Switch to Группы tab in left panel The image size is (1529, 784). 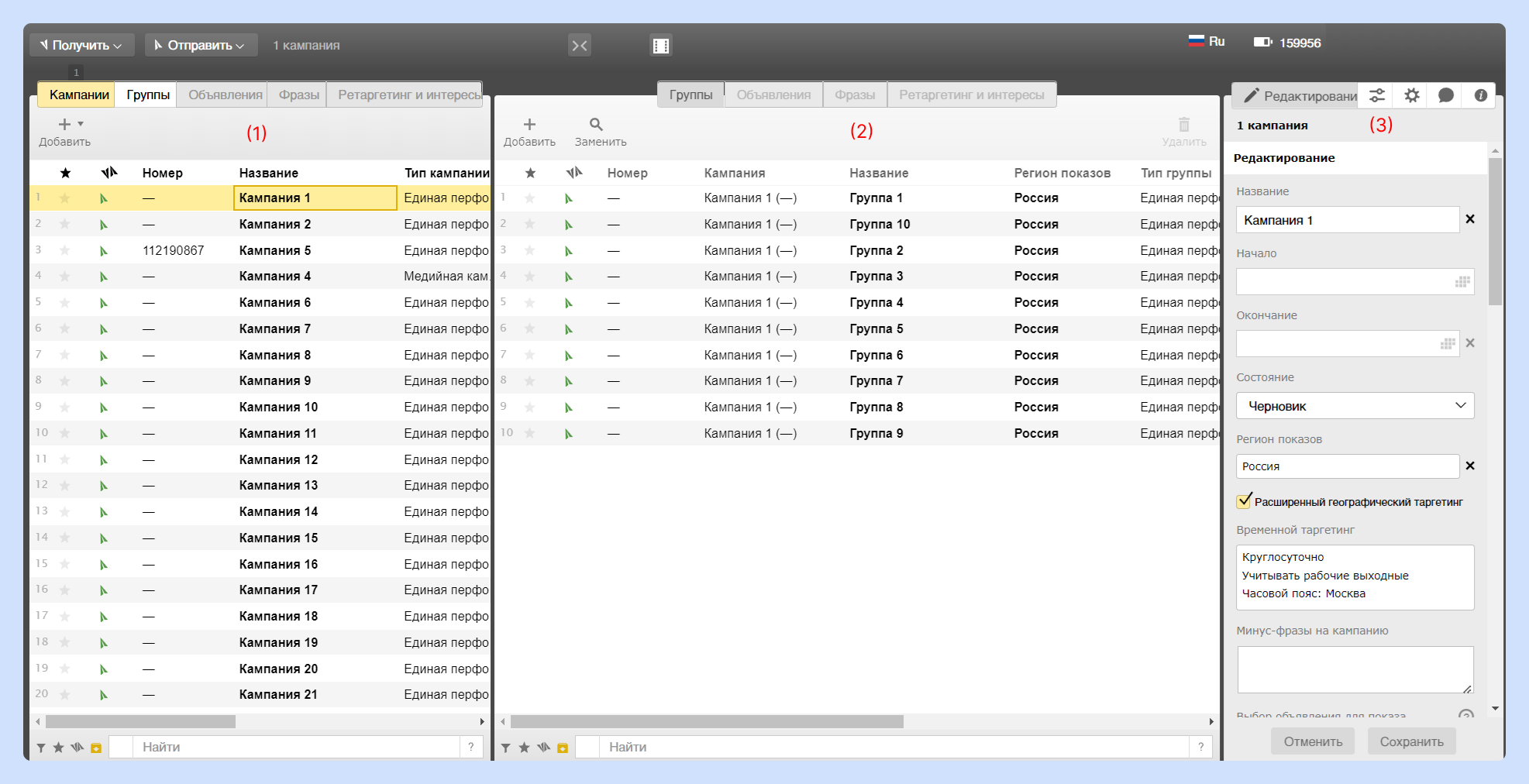point(147,95)
